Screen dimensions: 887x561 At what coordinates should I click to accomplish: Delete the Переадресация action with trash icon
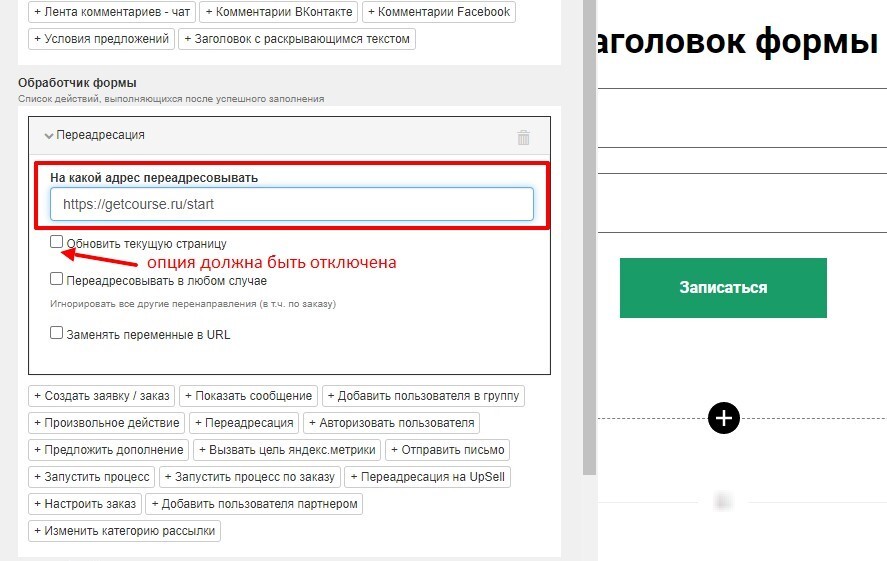click(523, 137)
